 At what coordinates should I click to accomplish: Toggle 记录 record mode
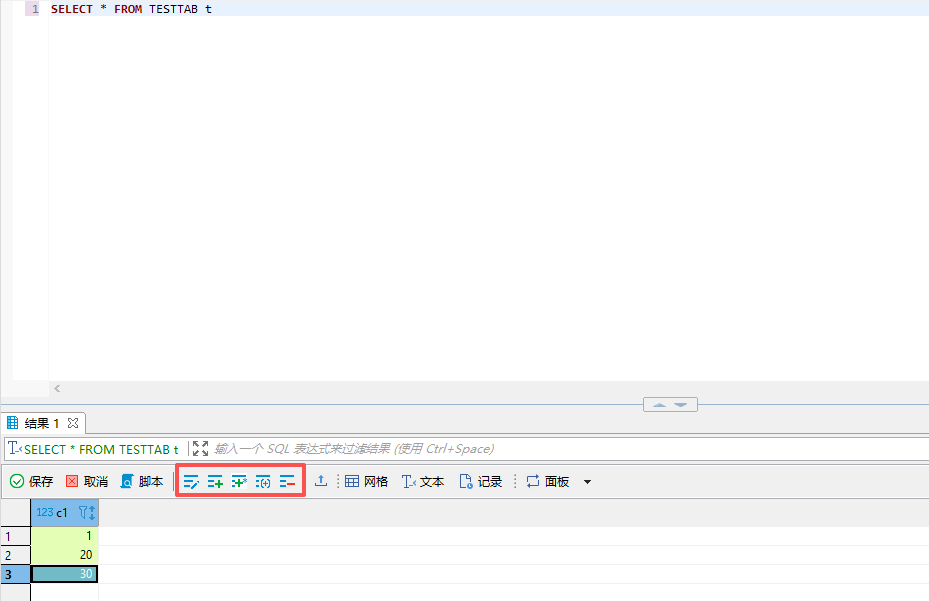[x=480, y=481]
